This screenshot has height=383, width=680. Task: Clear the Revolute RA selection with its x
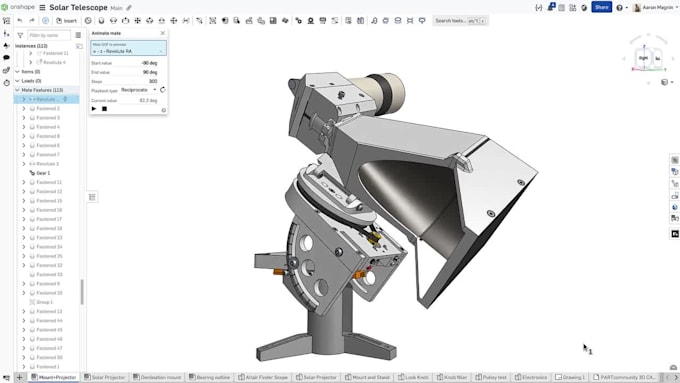pyautogui.click(x=160, y=51)
